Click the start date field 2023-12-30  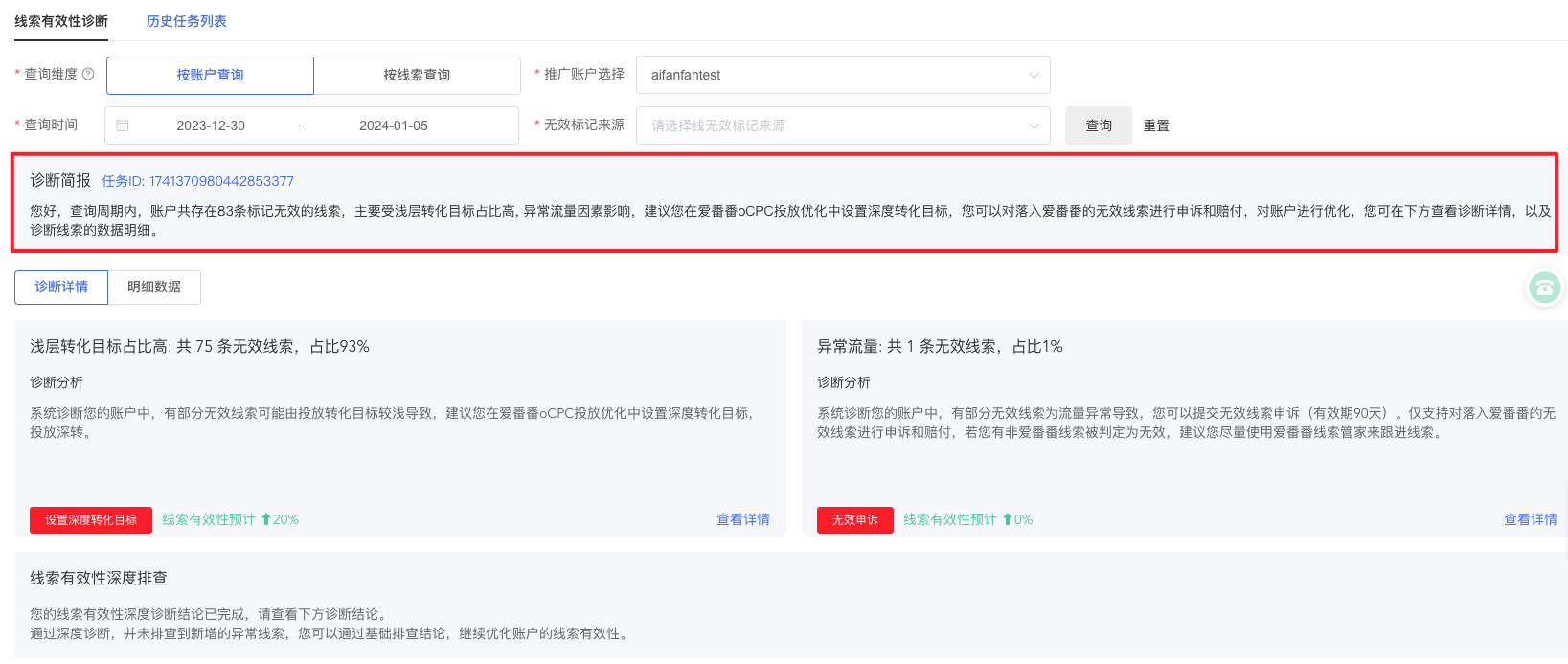click(211, 126)
